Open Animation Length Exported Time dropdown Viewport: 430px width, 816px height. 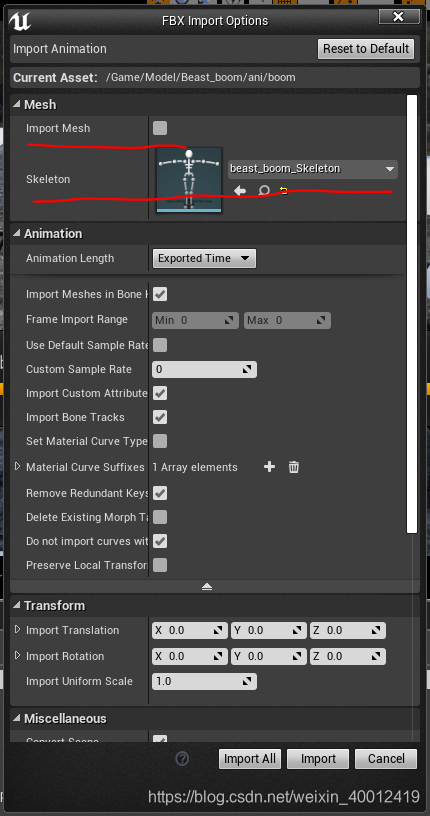coord(204,258)
